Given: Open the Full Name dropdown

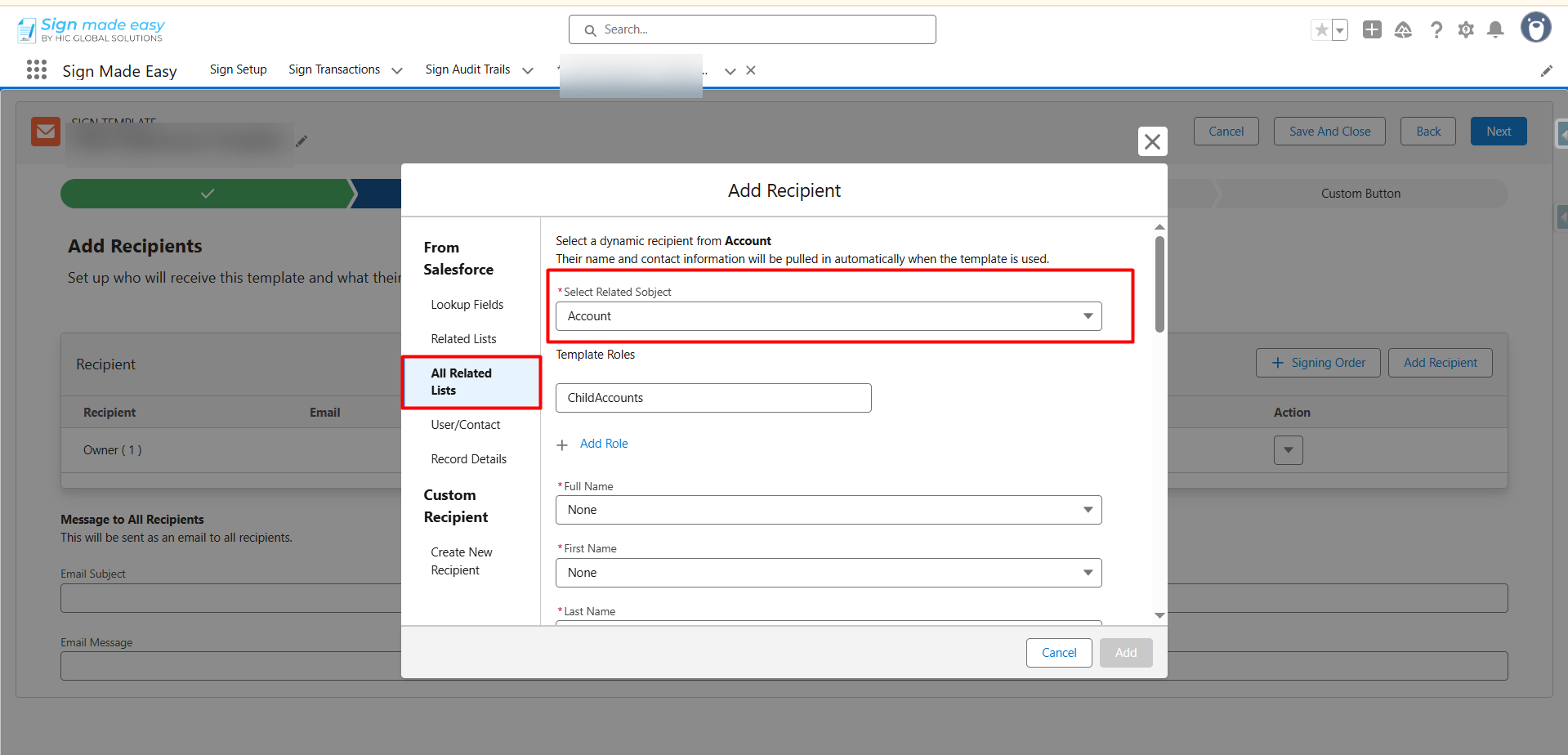Looking at the screenshot, I should coord(828,510).
